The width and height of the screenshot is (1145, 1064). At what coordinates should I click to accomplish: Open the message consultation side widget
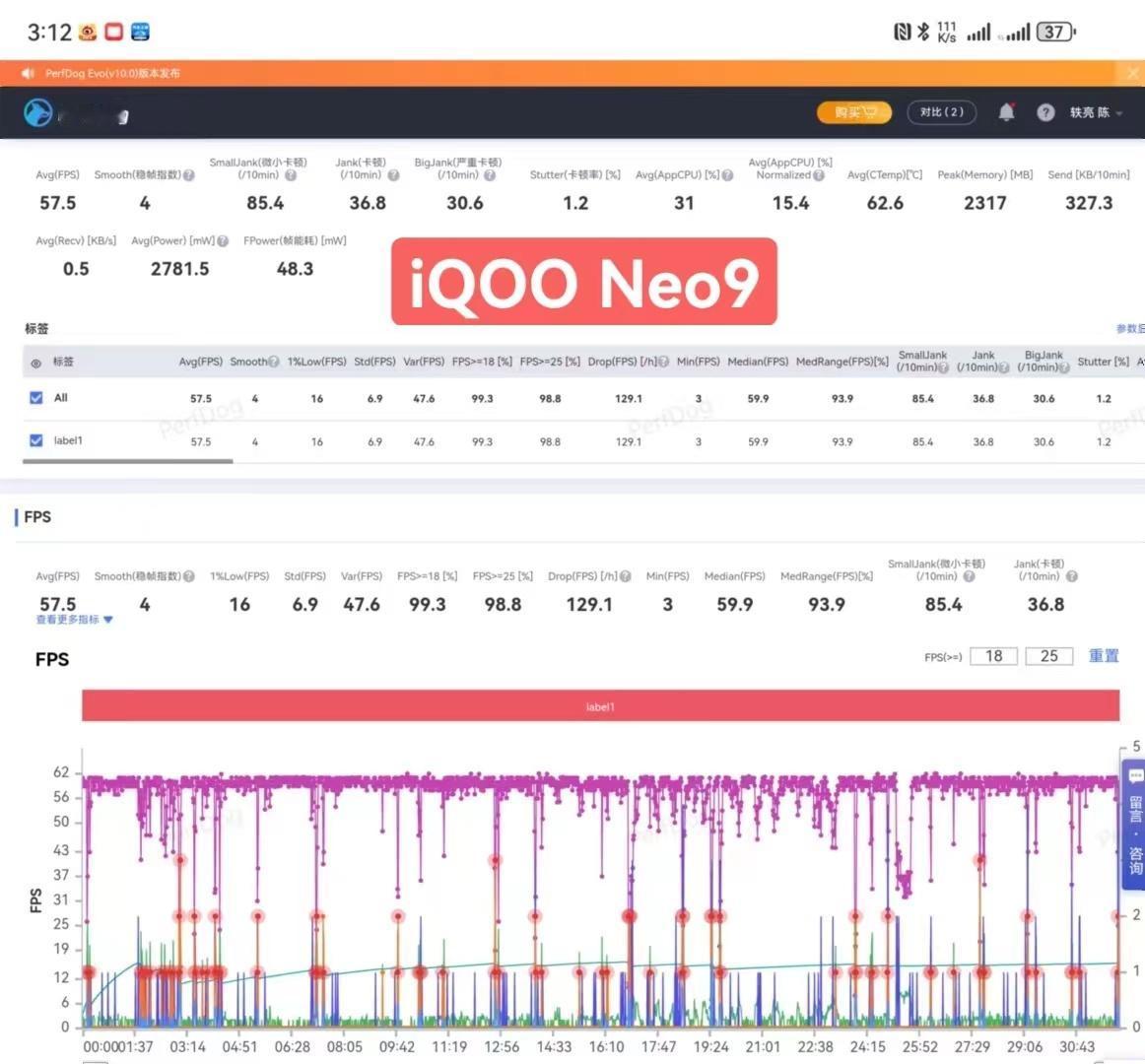click(1135, 826)
